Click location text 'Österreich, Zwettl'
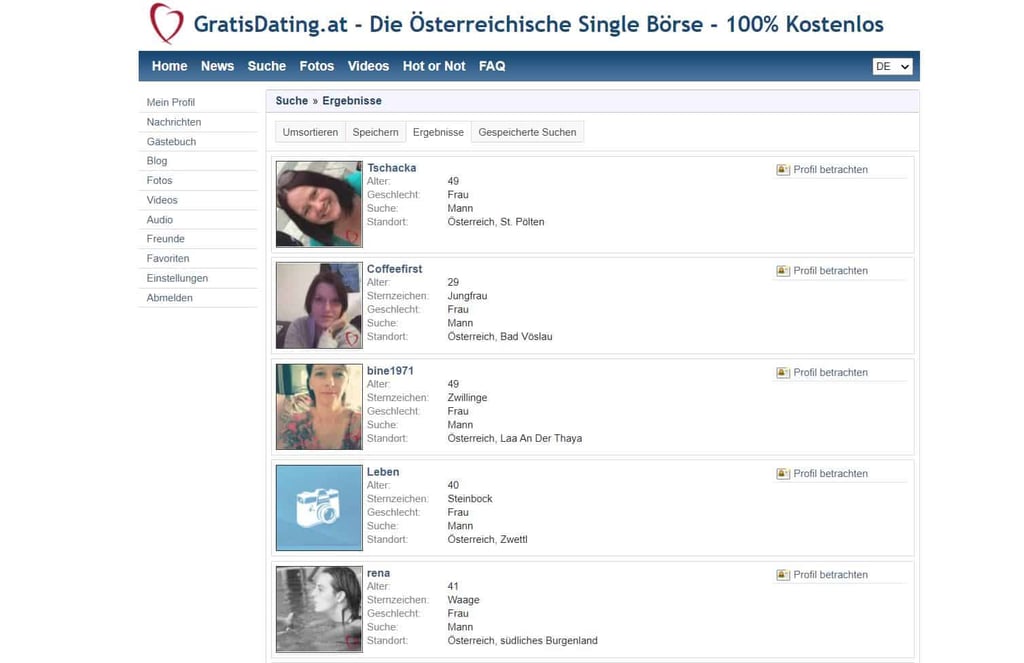This screenshot has width=1024, height=663. (x=487, y=540)
